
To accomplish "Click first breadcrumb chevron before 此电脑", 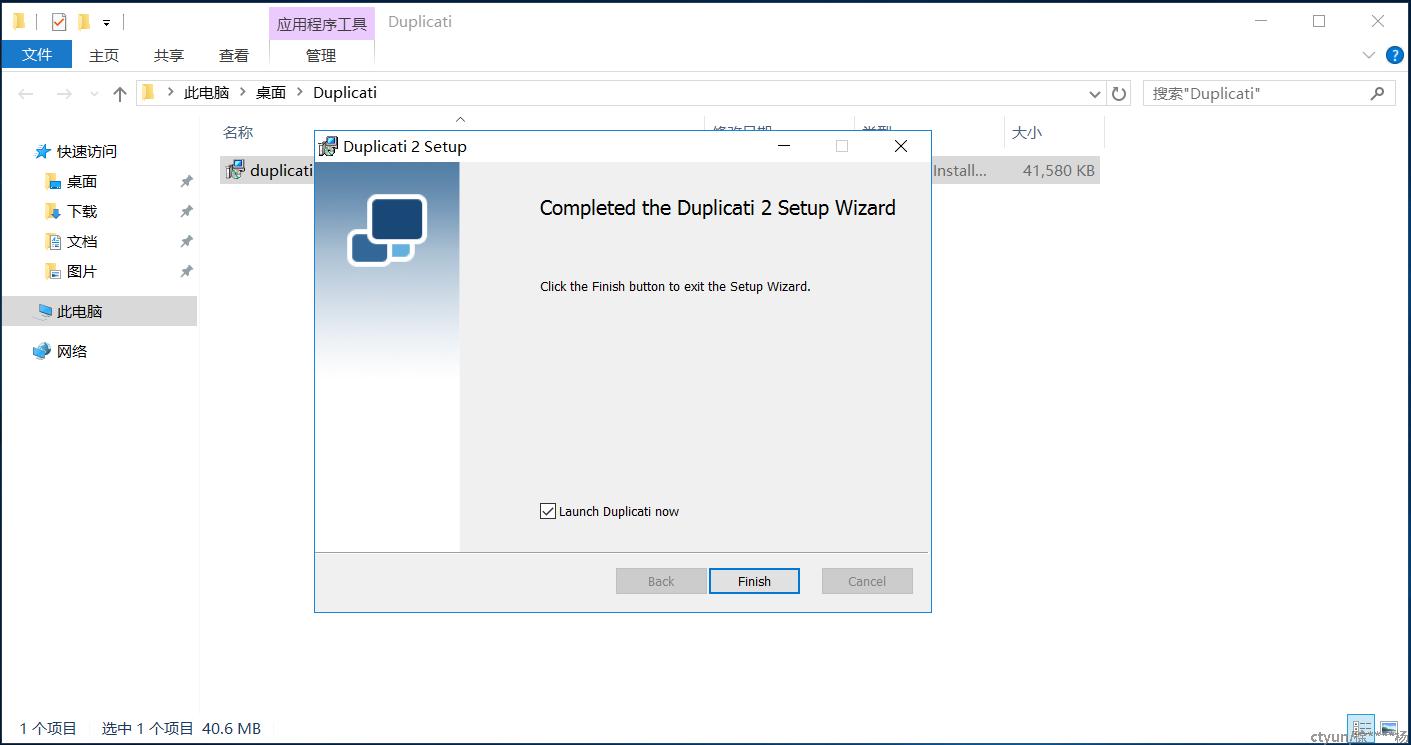I will (171, 93).
